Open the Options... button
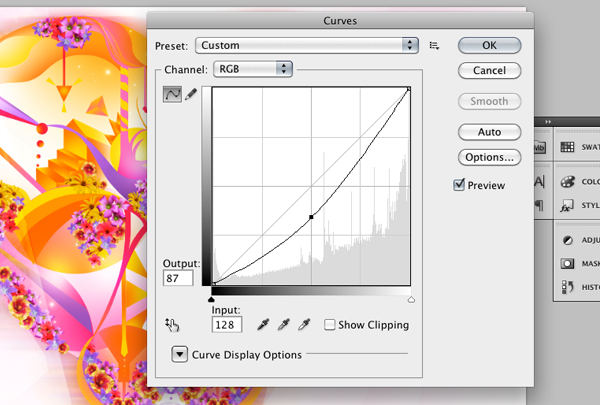 pyautogui.click(x=489, y=157)
